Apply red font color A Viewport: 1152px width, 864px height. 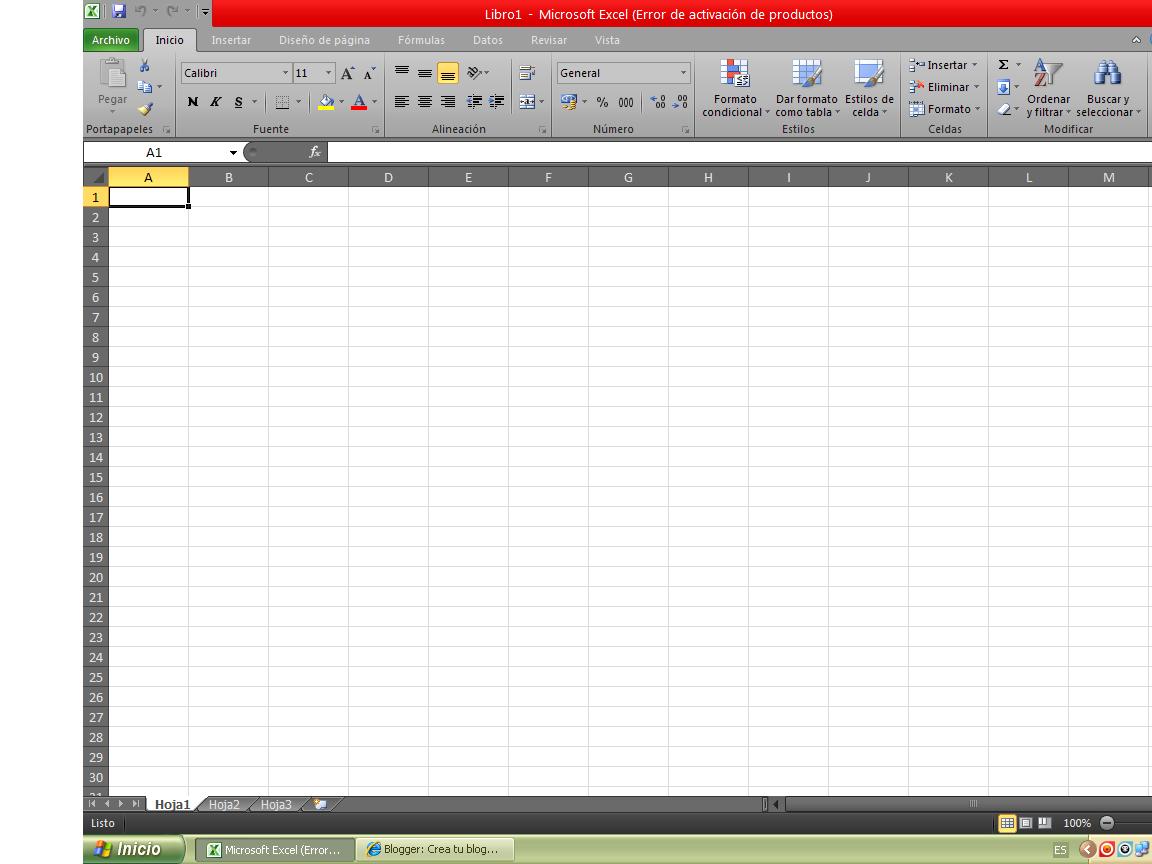click(x=359, y=102)
